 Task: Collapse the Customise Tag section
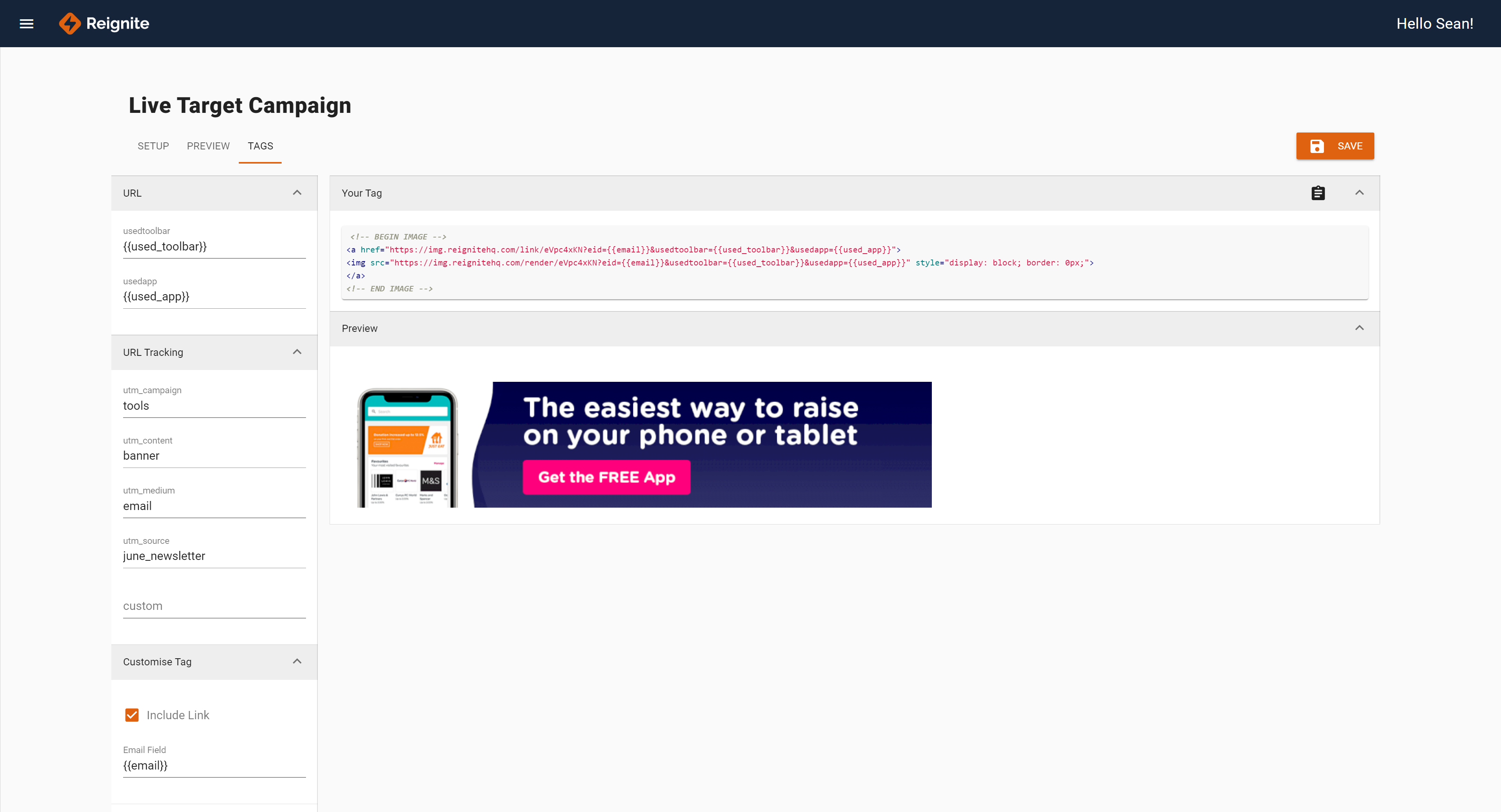[x=297, y=661]
